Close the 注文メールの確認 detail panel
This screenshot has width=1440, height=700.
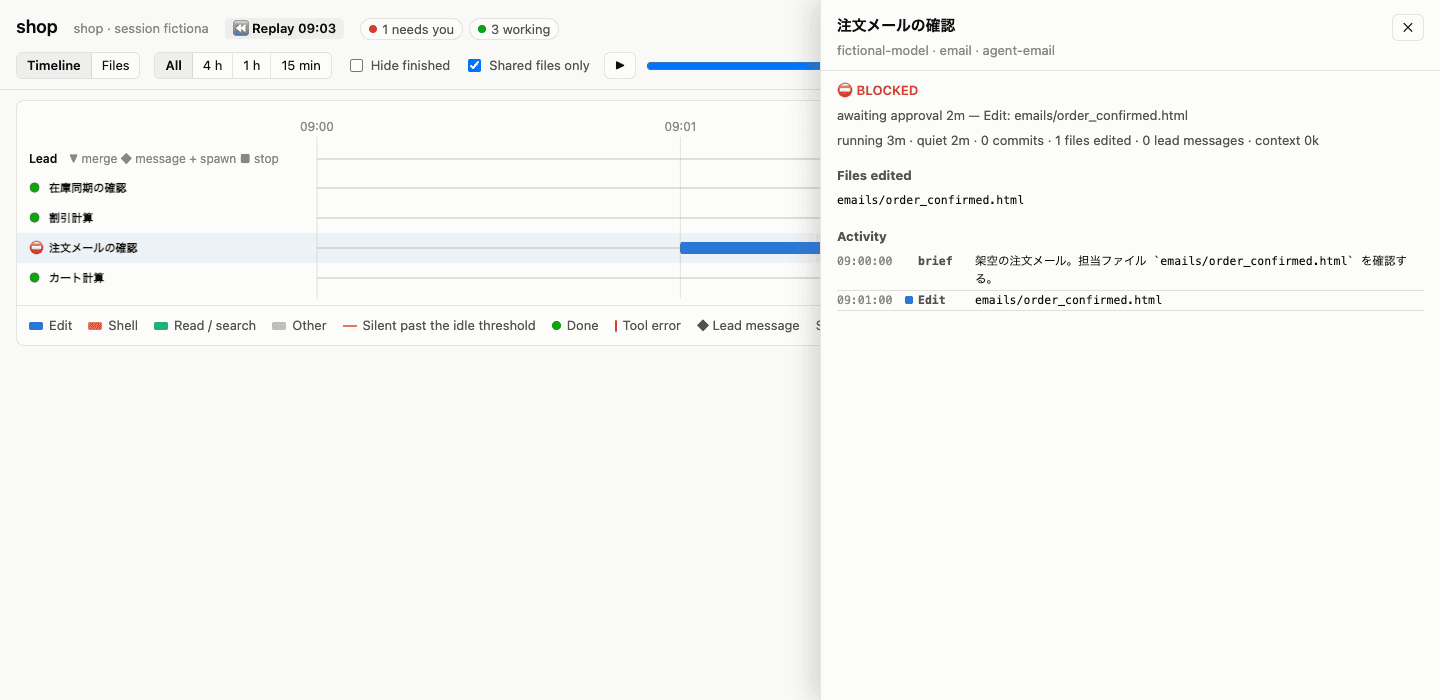point(1407,28)
